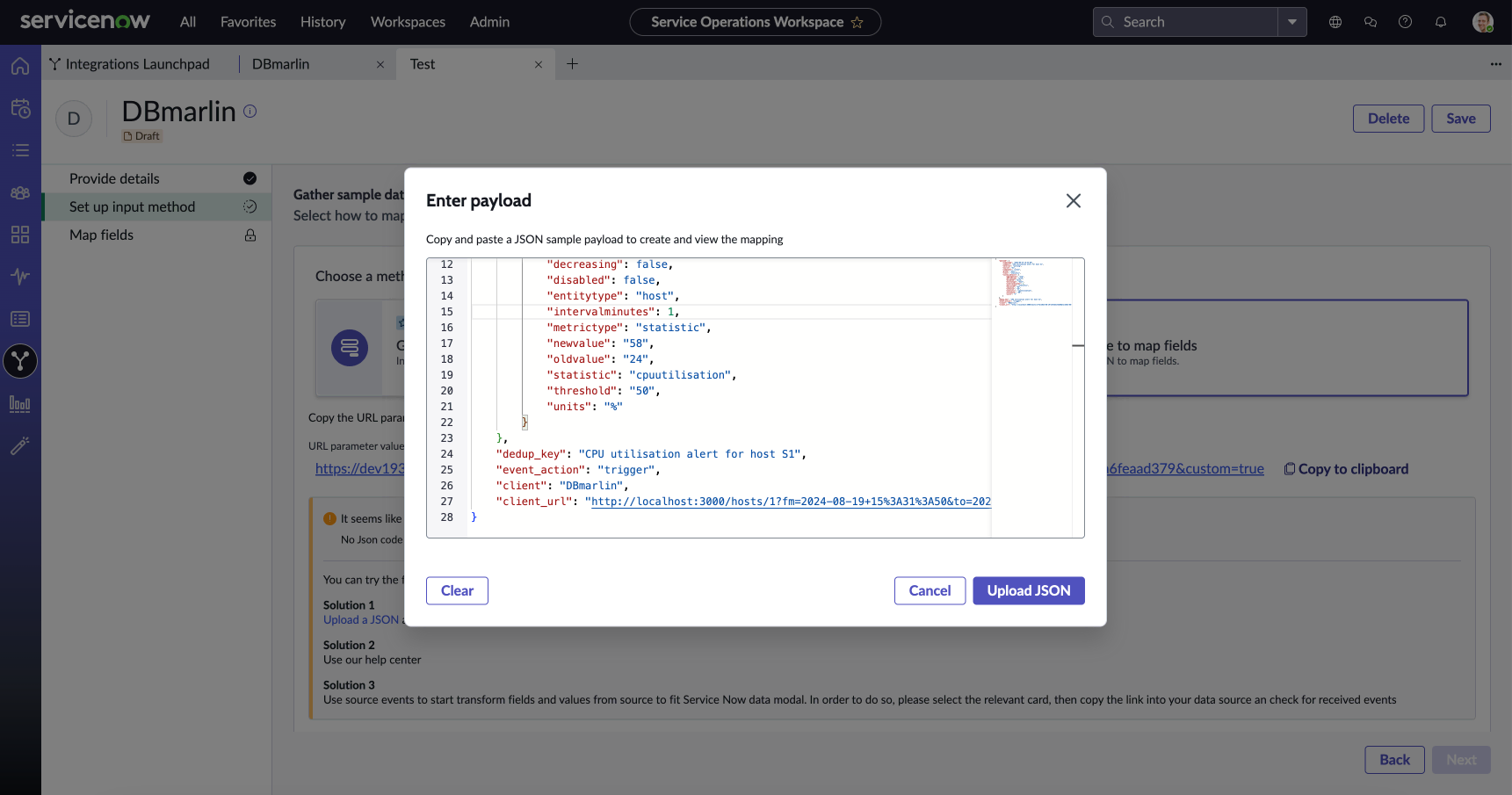Image resolution: width=1512 pixels, height=795 pixels.
Task: Click the "threshold": "50" line
Action: pyautogui.click(x=604, y=391)
